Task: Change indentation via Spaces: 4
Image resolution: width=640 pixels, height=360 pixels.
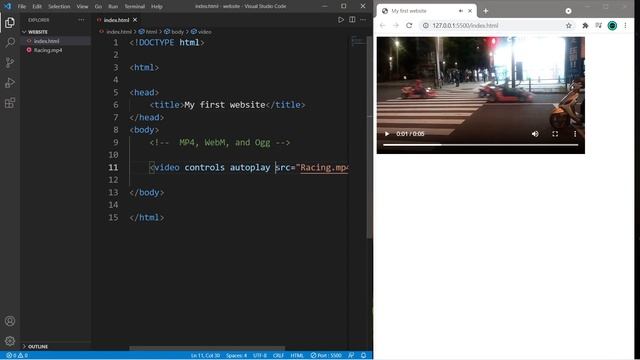Action: pos(236,356)
